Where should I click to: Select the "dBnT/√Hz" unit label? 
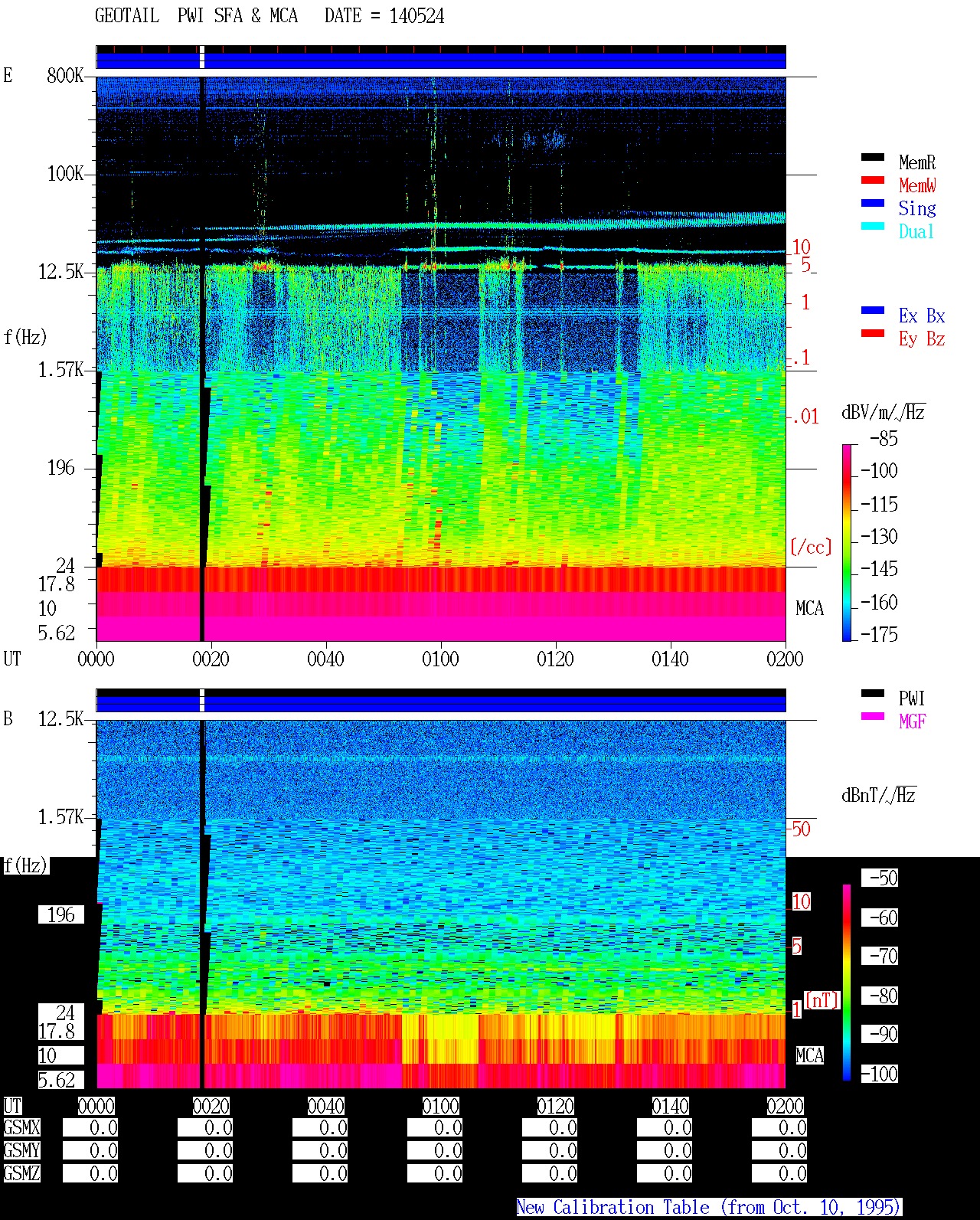[x=879, y=795]
